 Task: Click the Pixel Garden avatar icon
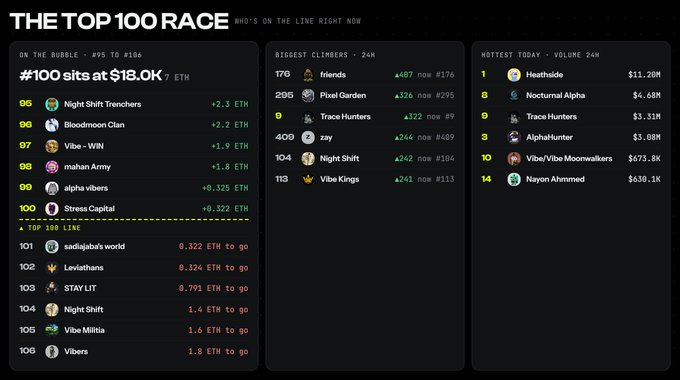click(x=308, y=95)
